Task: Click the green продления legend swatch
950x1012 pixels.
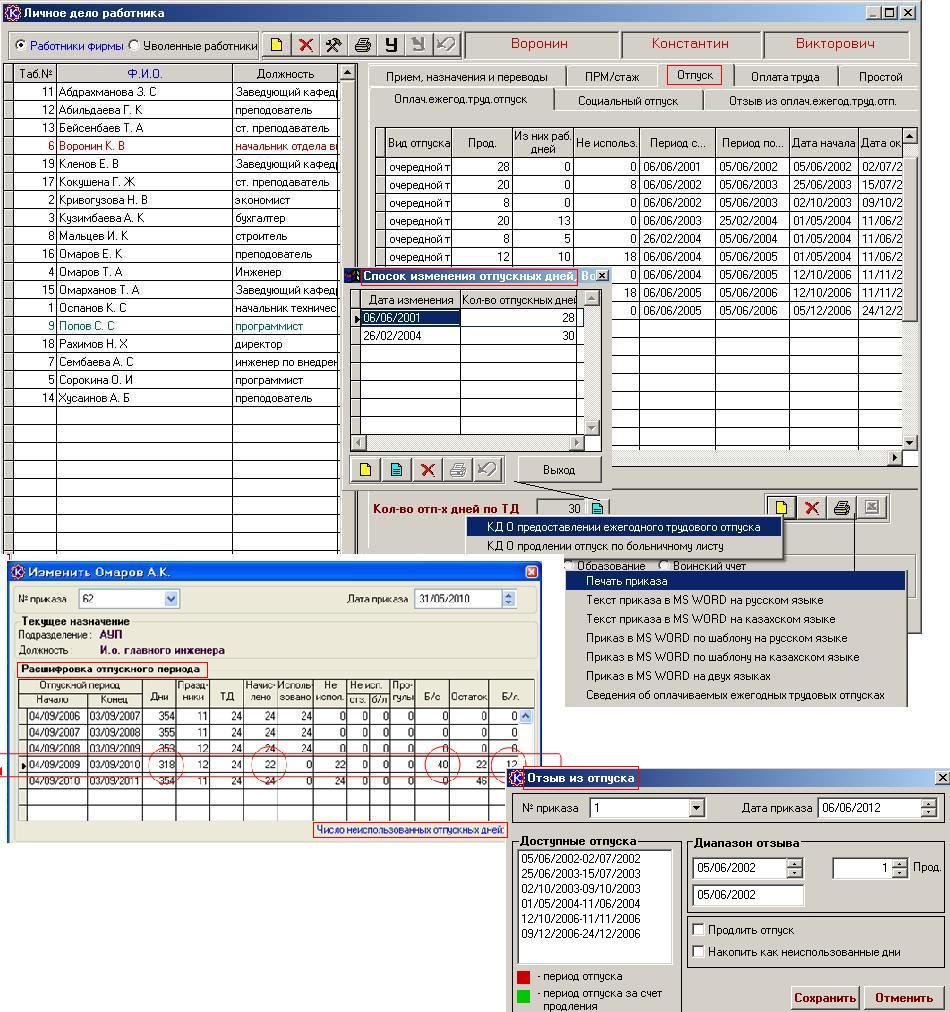Action: click(524, 996)
